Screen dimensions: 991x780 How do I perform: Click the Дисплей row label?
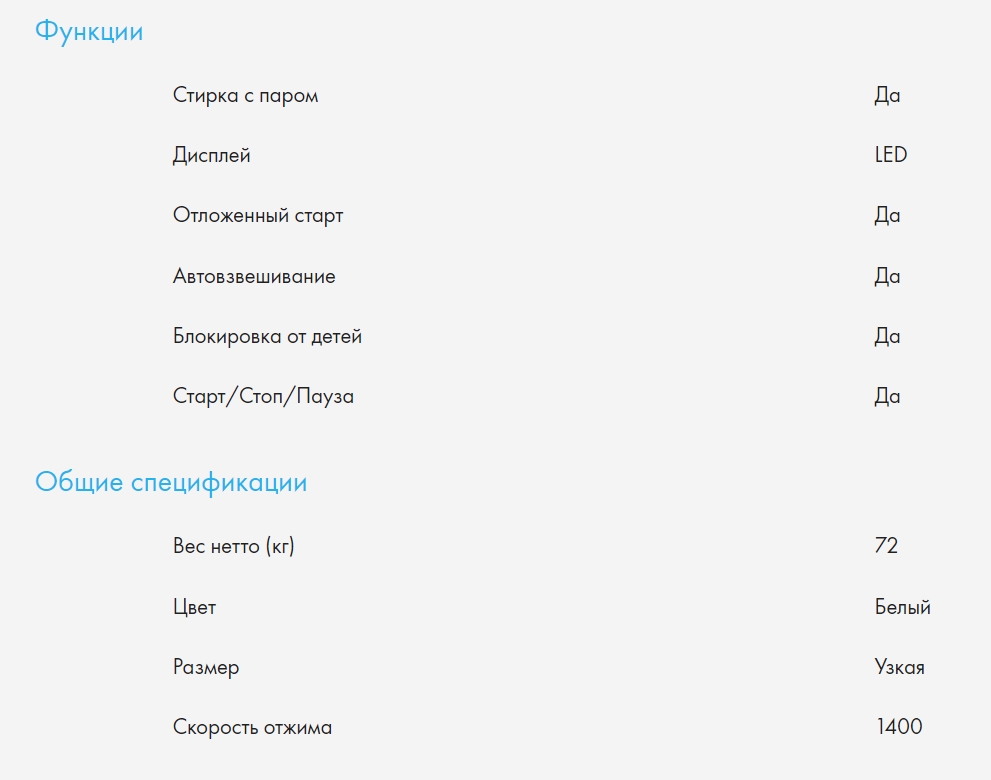[x=211, y=156]
